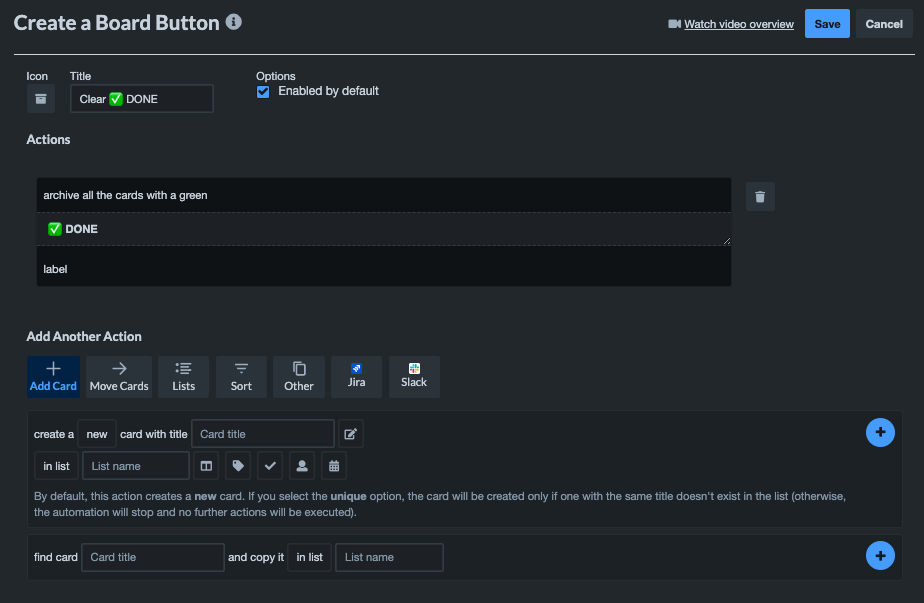Delete the archive action with the trash icon
The width and height of the screenshot is (924, 603).
(760, 197)
